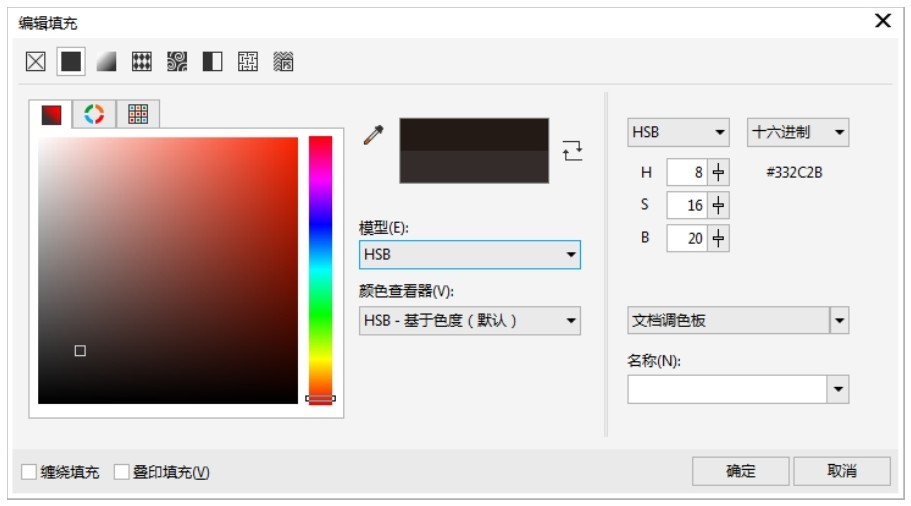
Task: Select the Vector pattern fill icon
Action: click(x=141, y=61)
